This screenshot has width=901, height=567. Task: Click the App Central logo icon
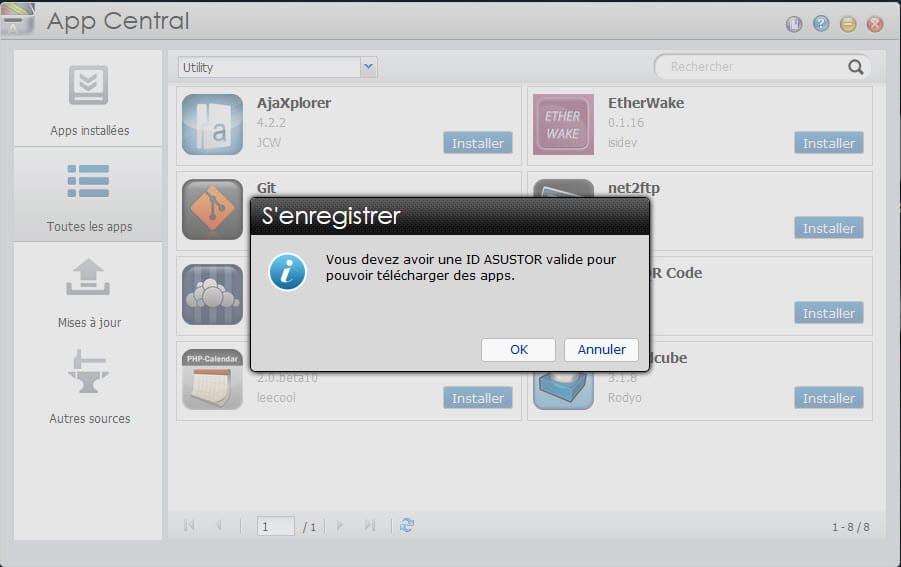[x=17, y=19]
